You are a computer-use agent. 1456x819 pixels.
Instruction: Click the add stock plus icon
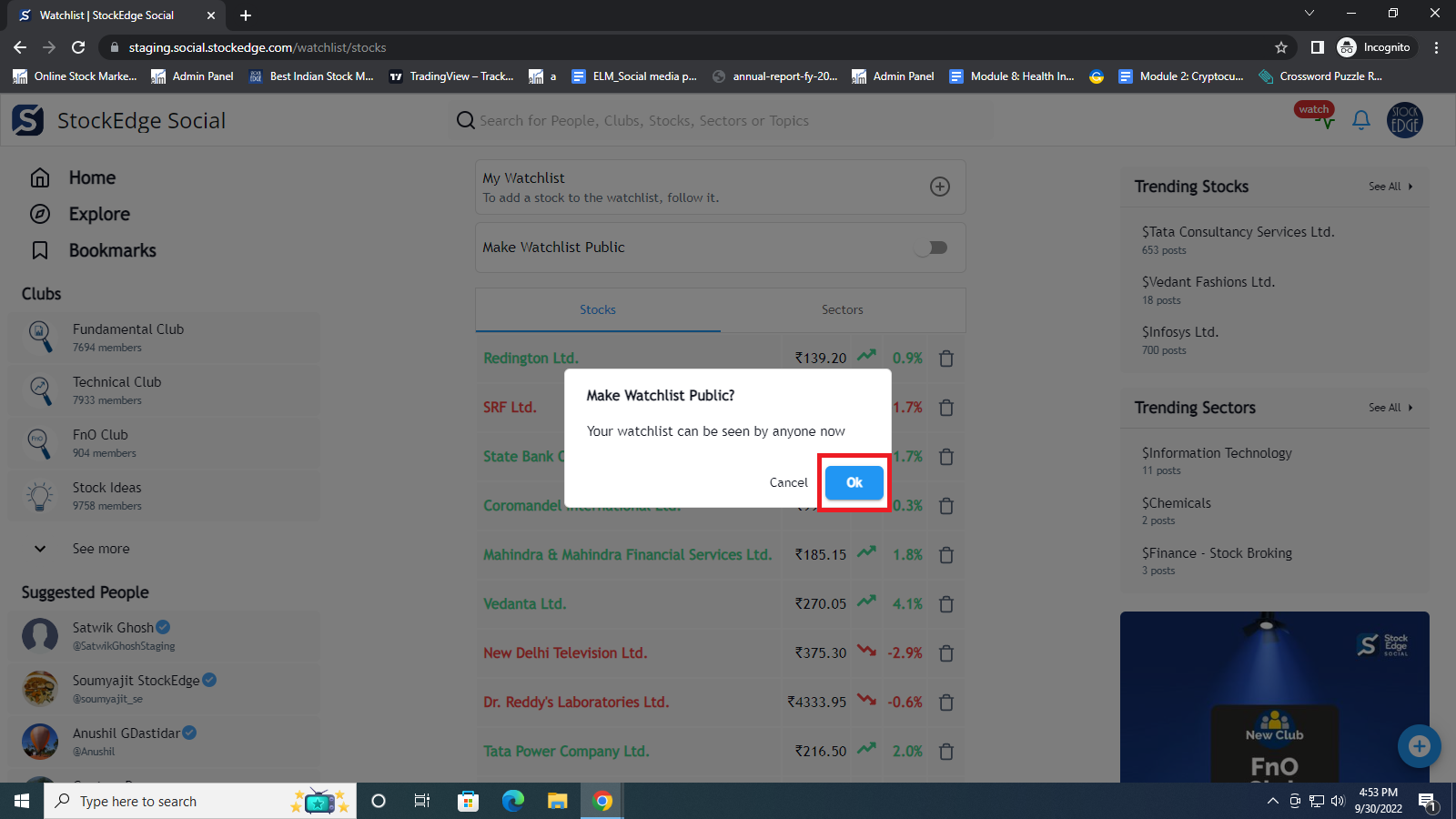pyautogui.click(x=940, y=187)
